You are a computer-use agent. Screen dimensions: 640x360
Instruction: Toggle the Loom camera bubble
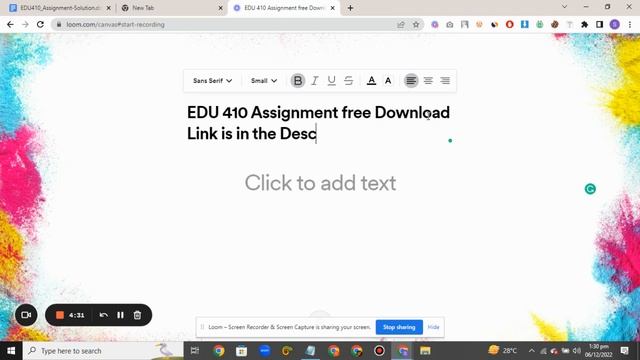[x=26, y=315]
